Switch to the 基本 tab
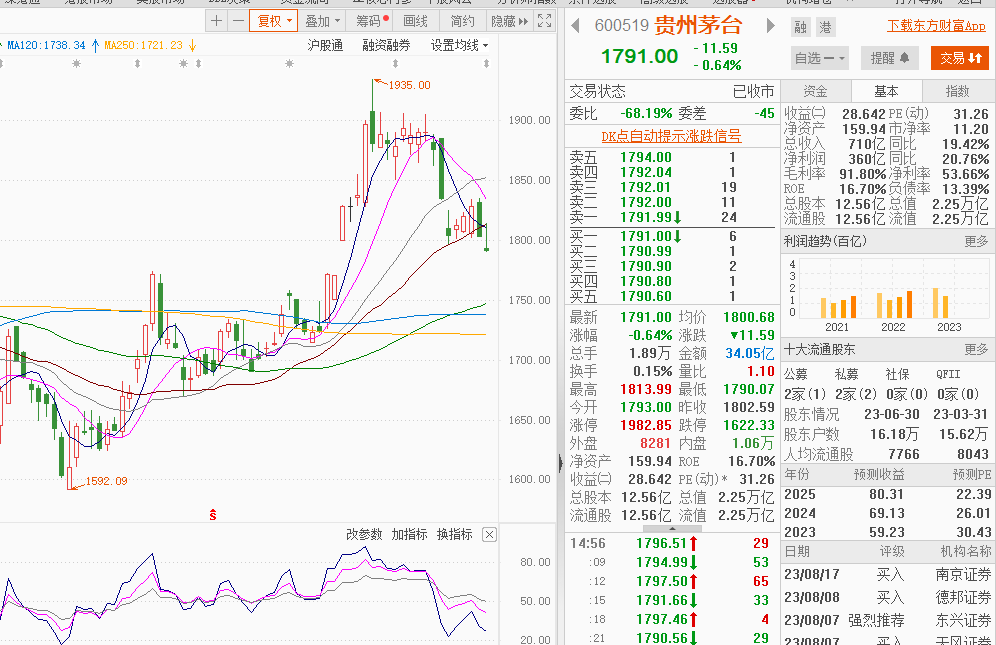Image resolution: width=996 pixels, height=645 pixels. pyautogui.click(x=886, y=92)
